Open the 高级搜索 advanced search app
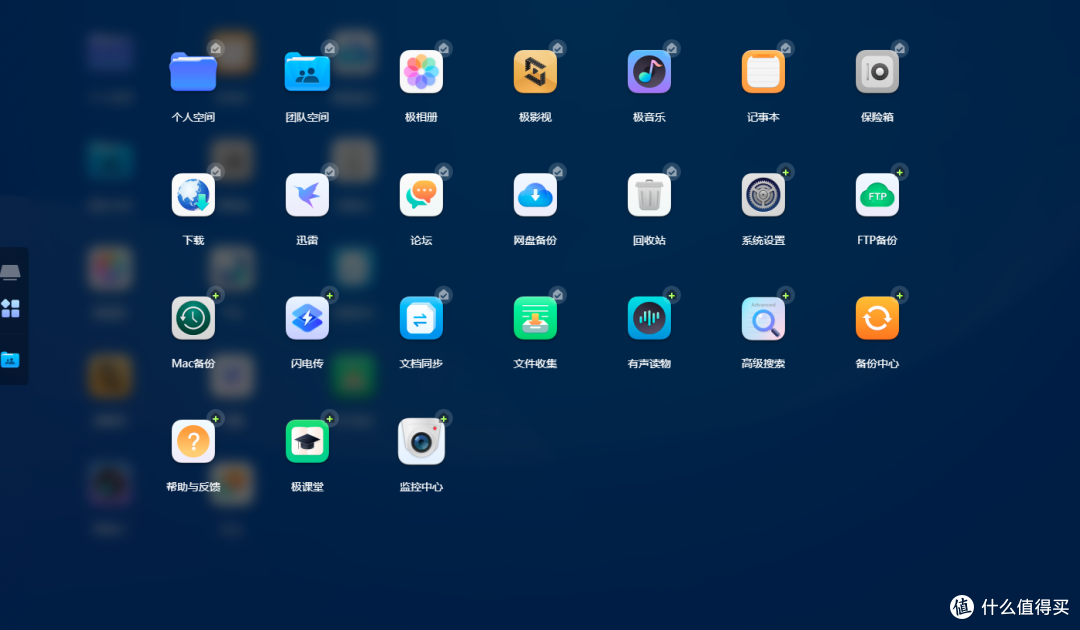 coord(763,318)
